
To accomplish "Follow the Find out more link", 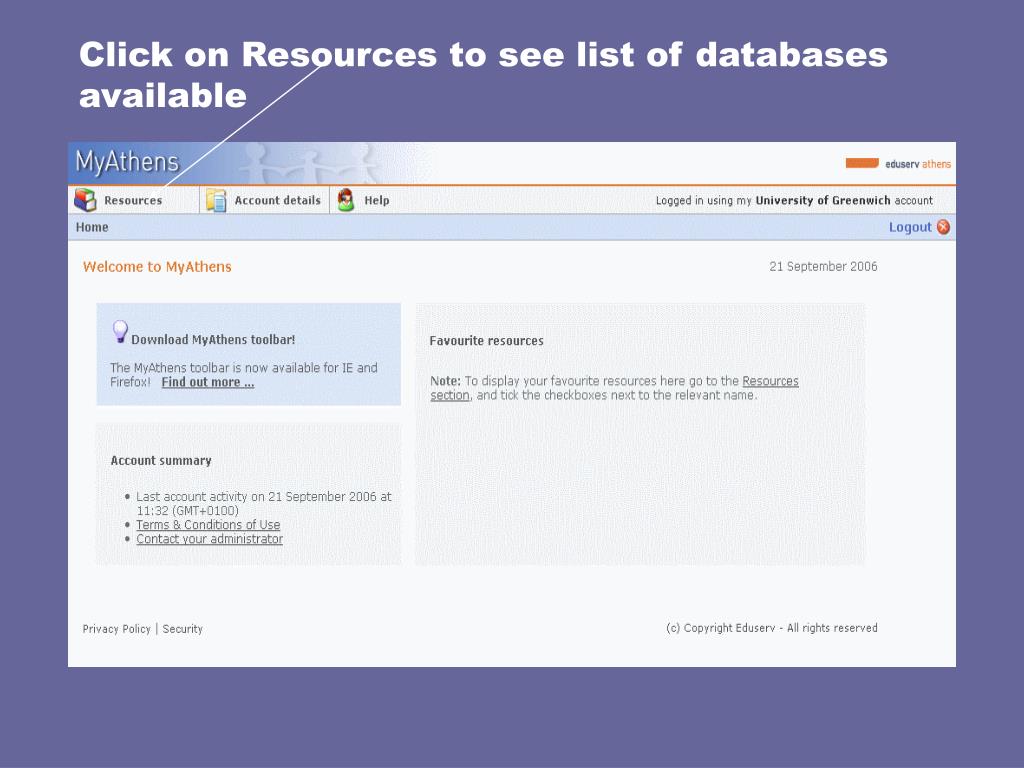I will click(208, 382).
